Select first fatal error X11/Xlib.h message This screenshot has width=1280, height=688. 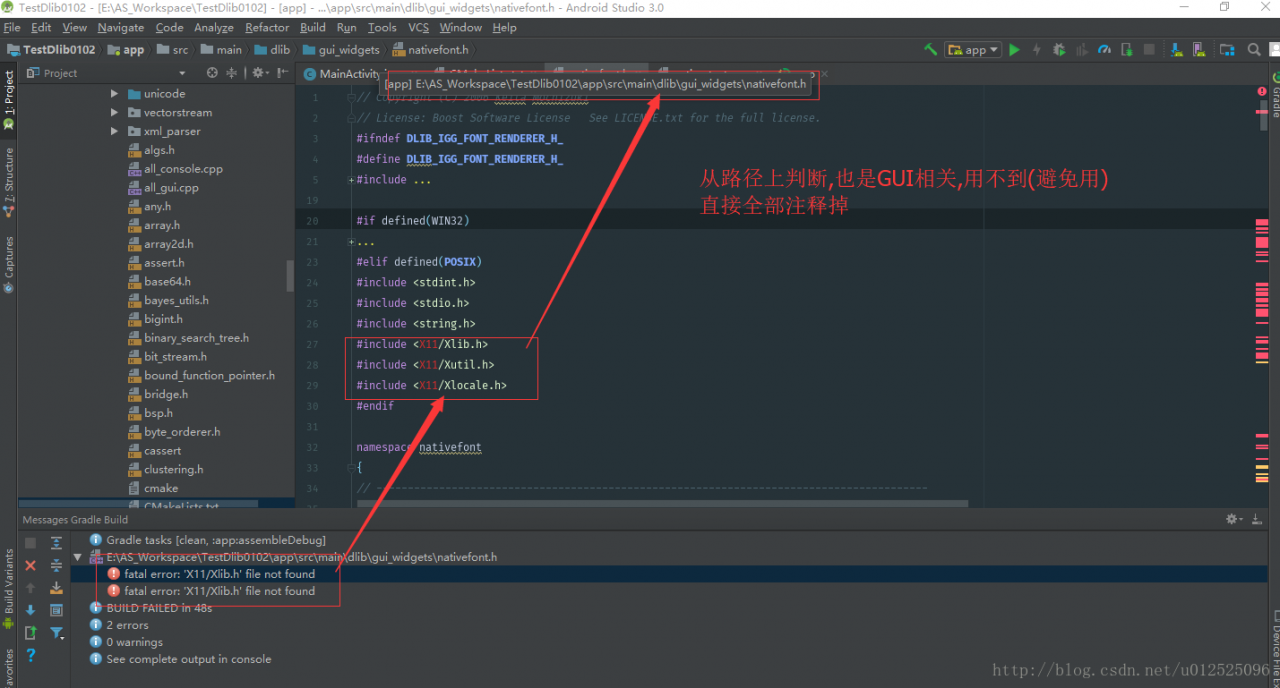(x=212, y=574)
